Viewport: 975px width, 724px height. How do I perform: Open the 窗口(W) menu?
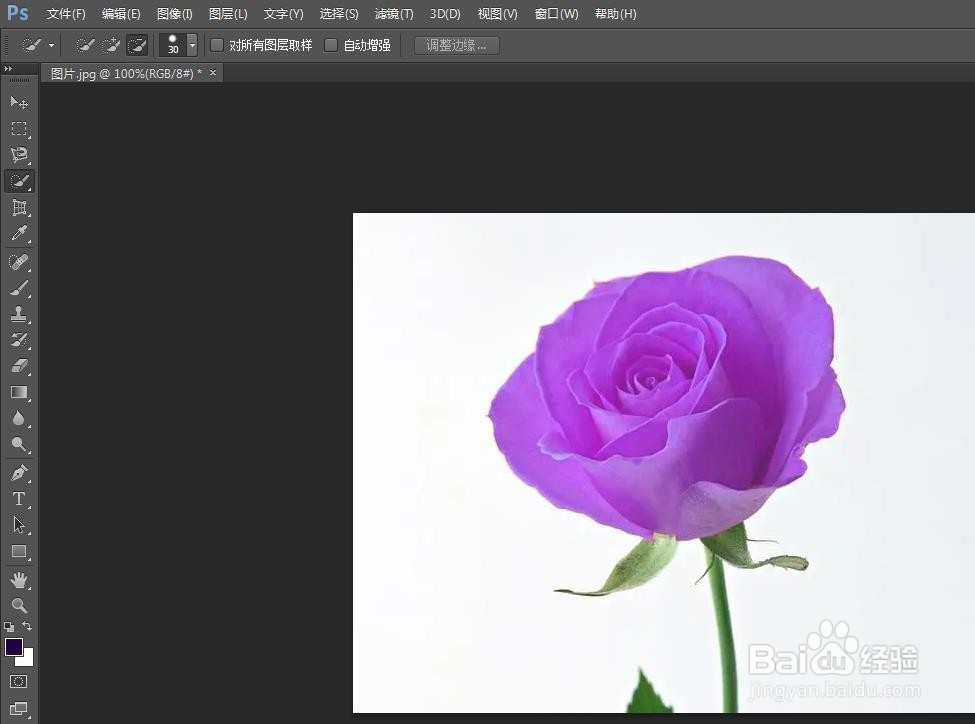(557, 14)
